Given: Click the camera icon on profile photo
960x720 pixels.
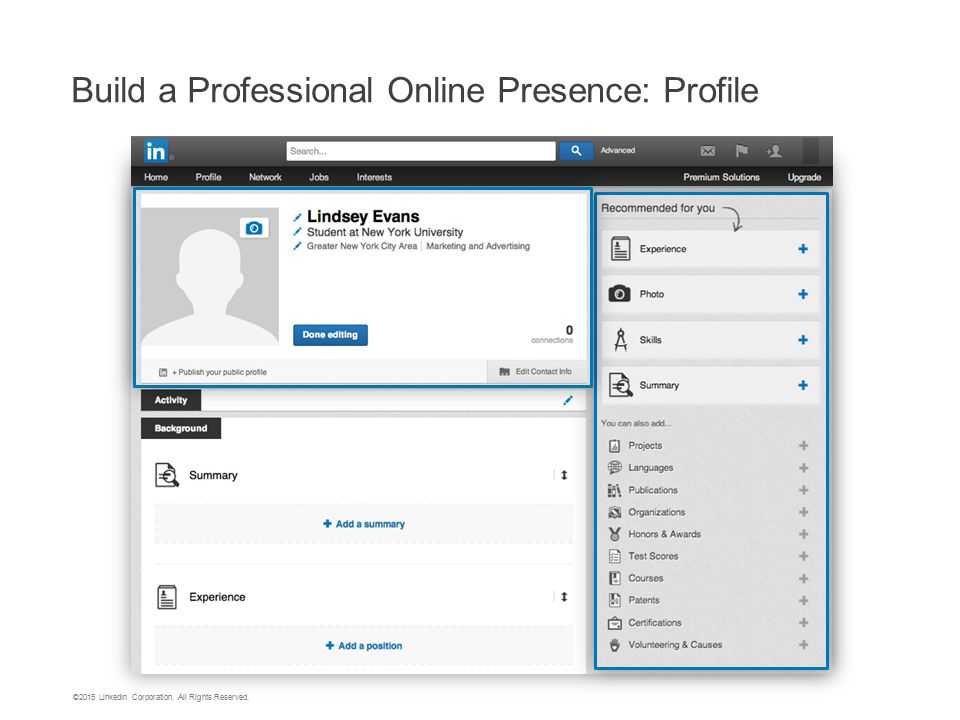Looking at the screenshot, I should [x=254, y=228].
